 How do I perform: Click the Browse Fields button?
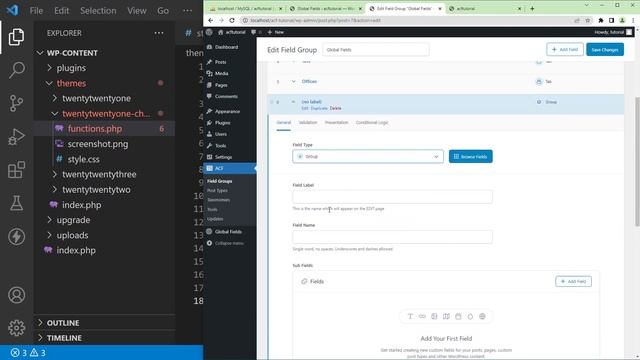tap(470, 156)
